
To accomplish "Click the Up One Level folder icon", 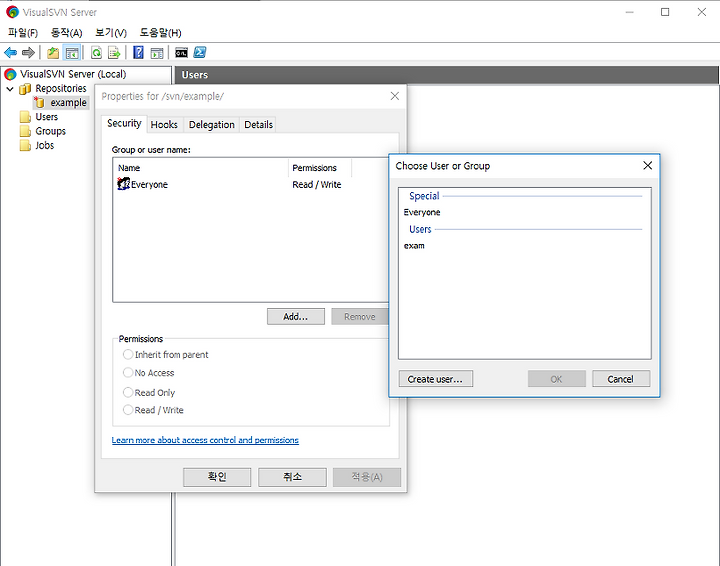I will click(x=53, y=53).
